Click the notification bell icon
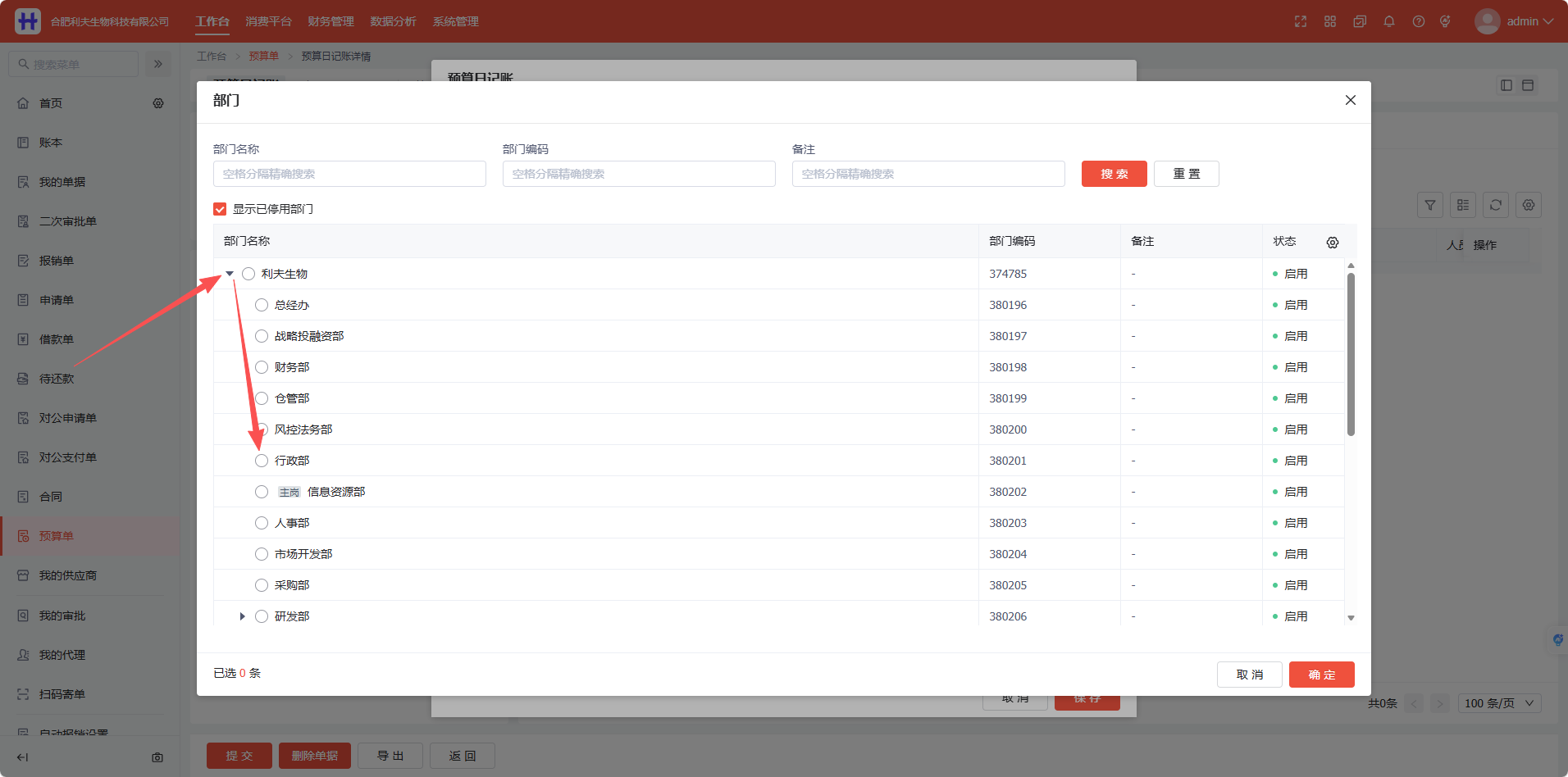Viewport: 1568px width, 777px height. pyautogui.click(x=1389, y=21)
